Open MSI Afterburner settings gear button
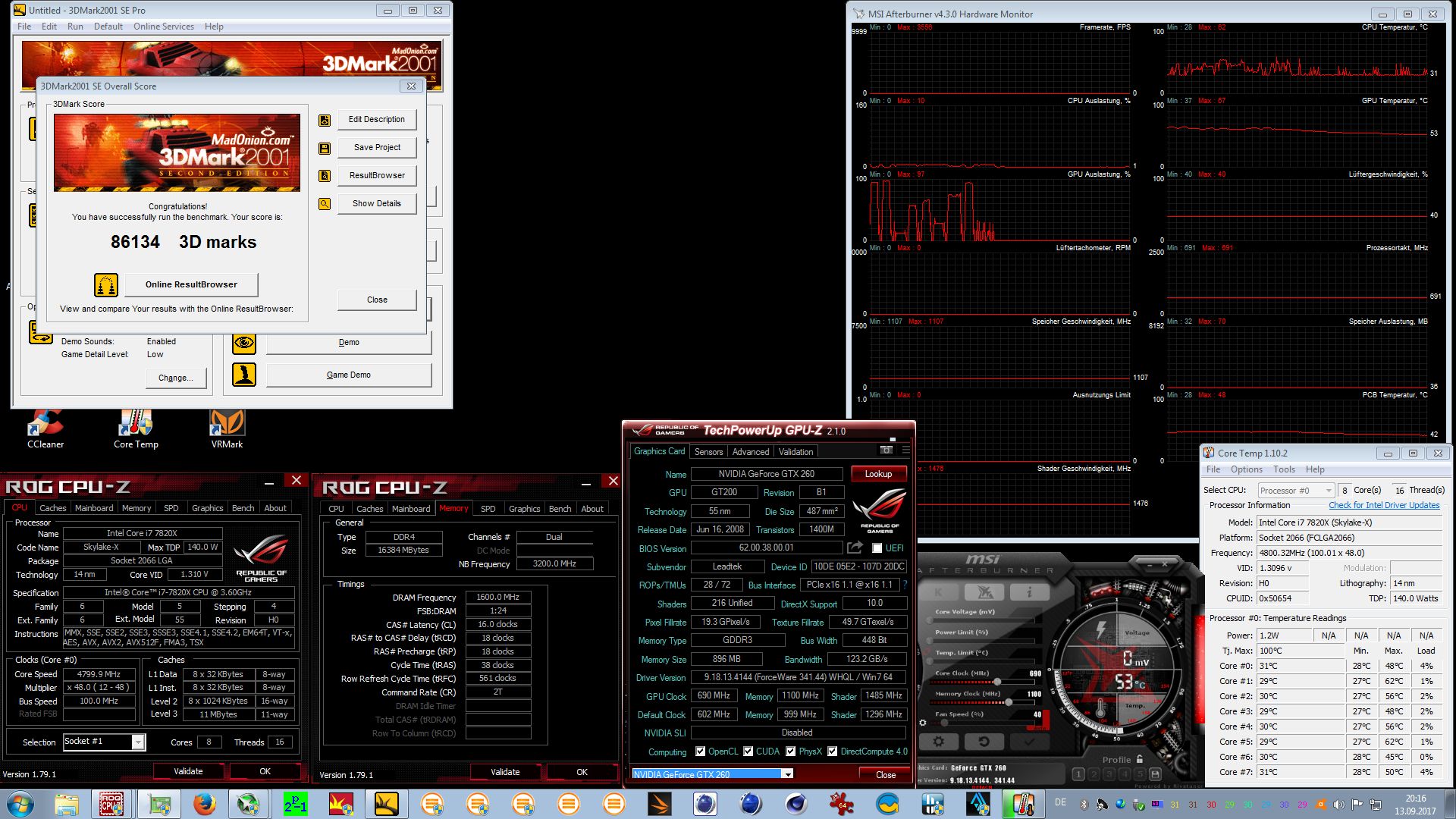 [939, 742]
